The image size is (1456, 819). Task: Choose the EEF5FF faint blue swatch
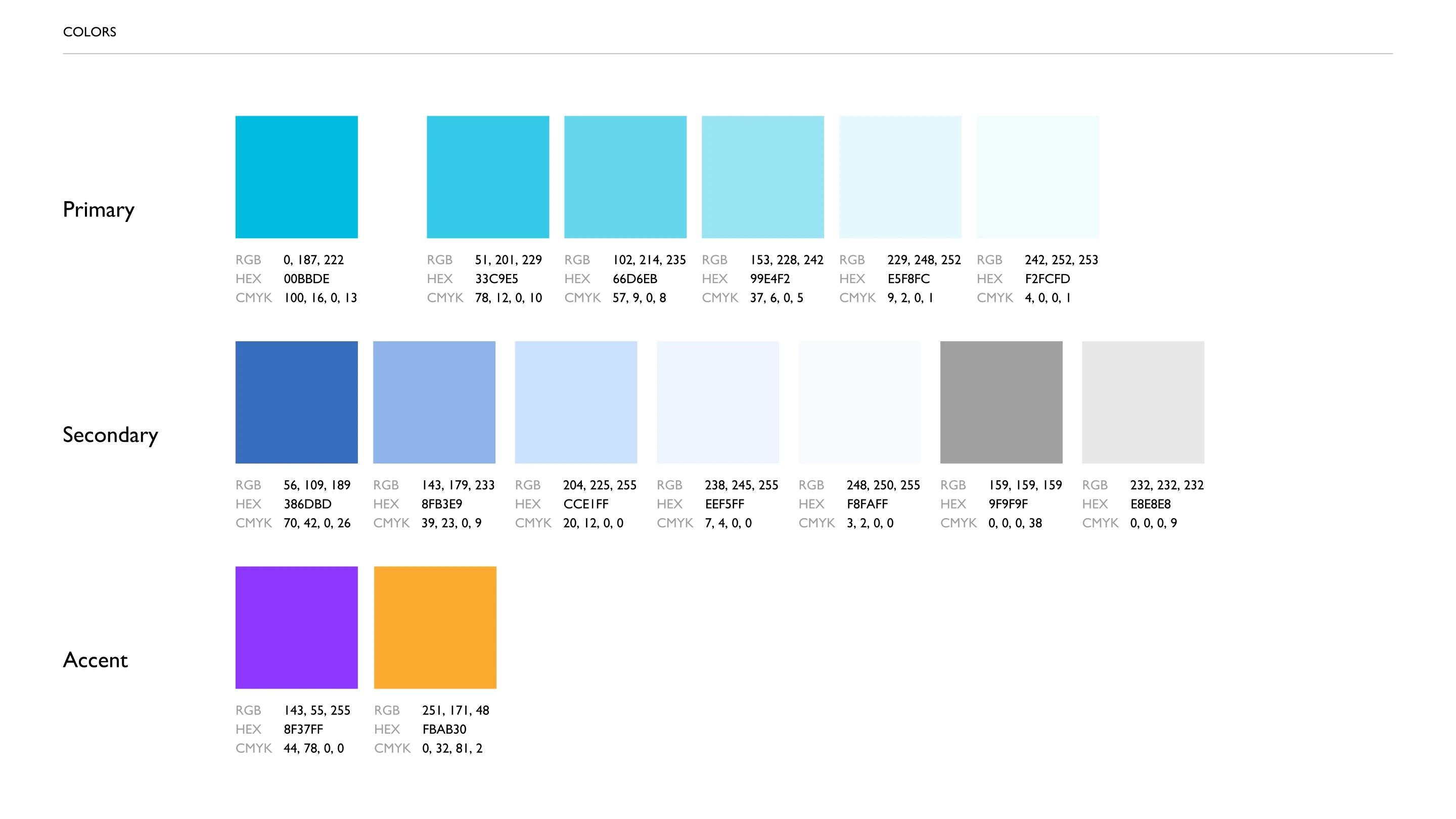click(x=718, y=402)
